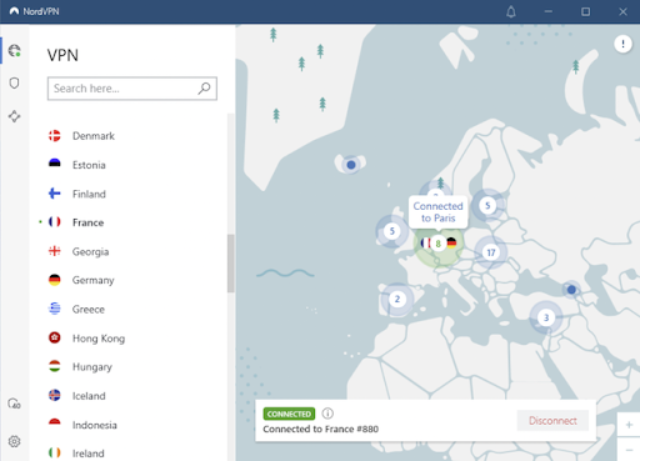The image size is (645, 463).
Task: Select the green cluster marker labeled 8
Action: coord(439,243)
